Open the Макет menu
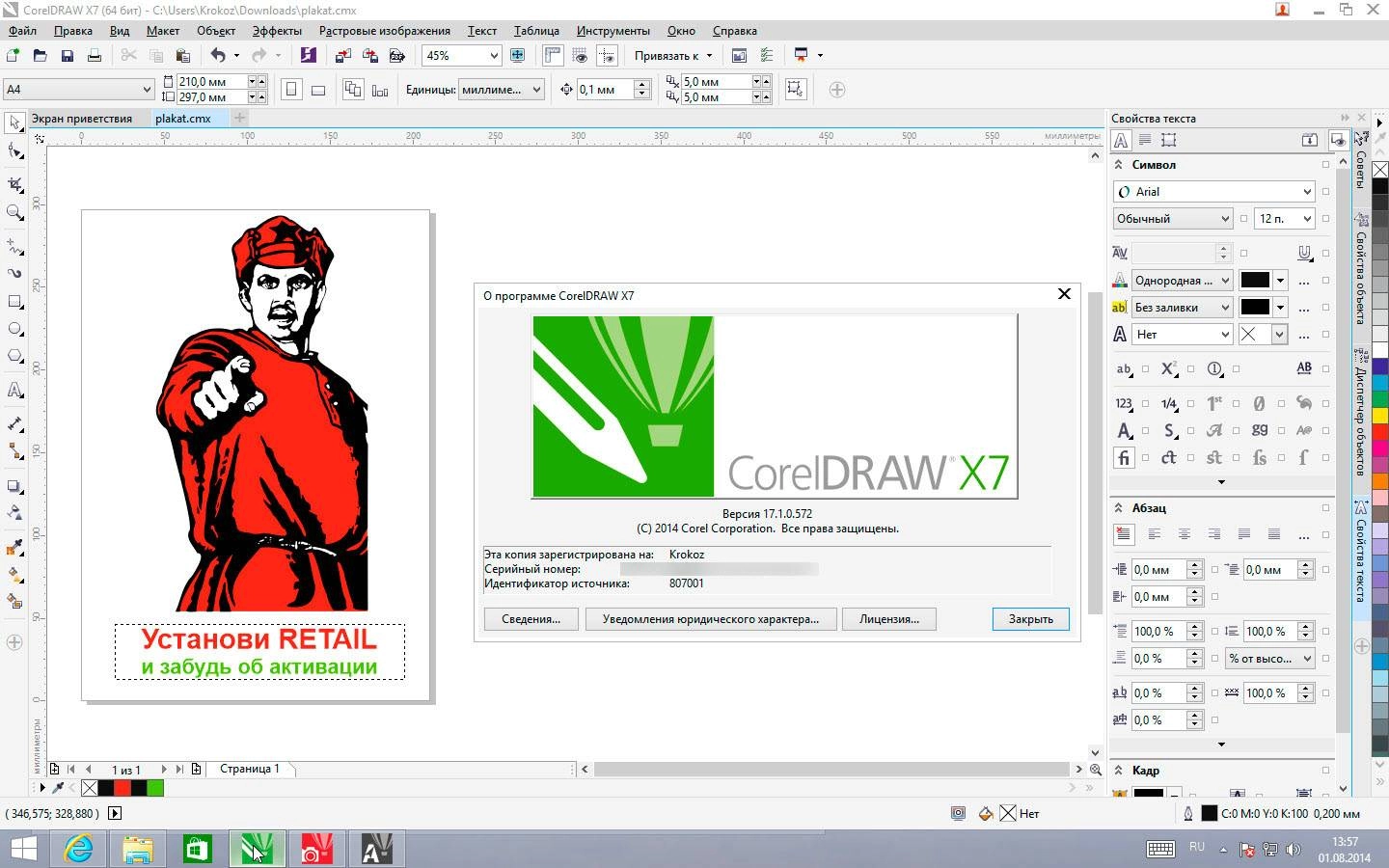 pos(163,31)
